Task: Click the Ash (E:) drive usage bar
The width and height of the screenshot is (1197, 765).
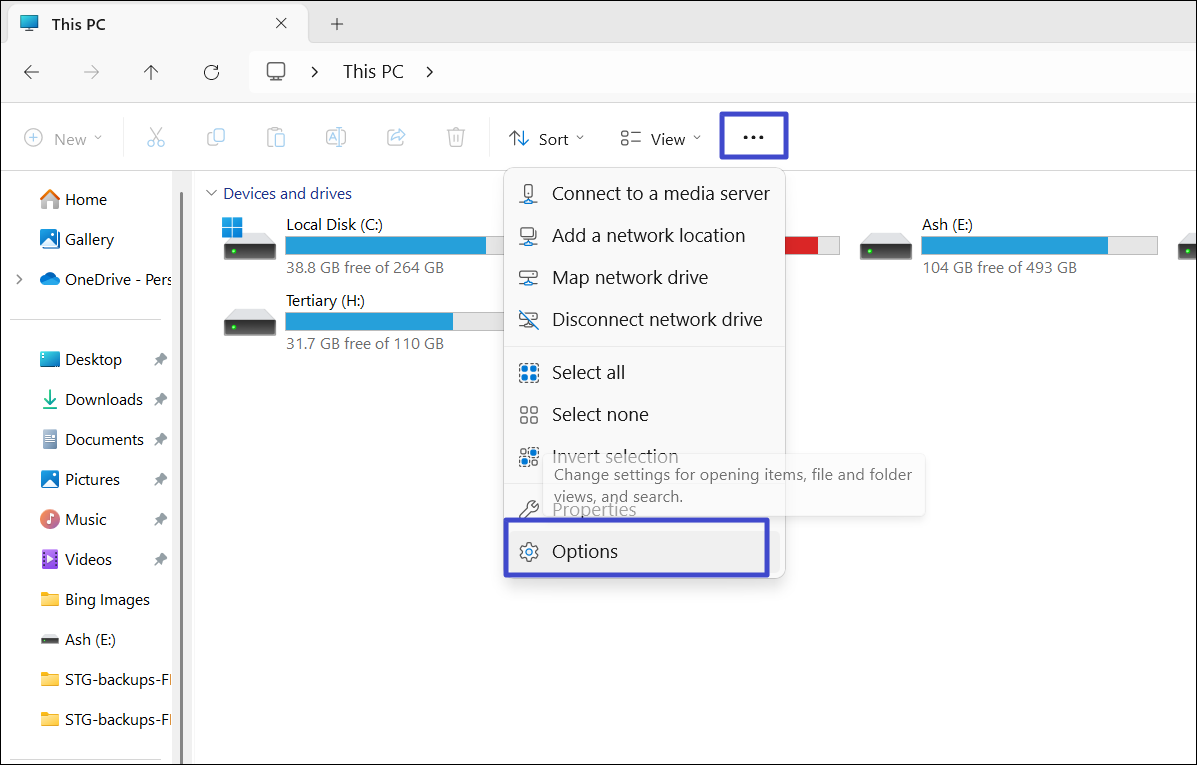Action: [x=1039, y=246]
